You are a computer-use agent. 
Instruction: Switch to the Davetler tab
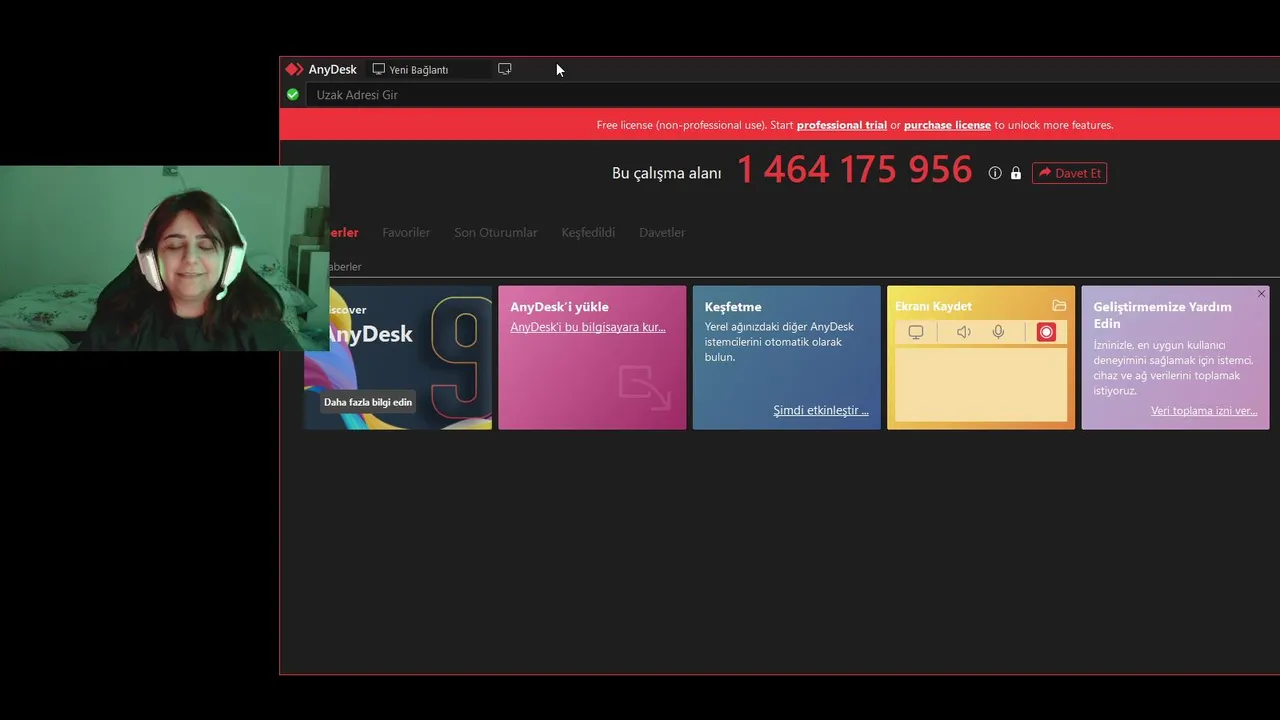tap(662, 232)
